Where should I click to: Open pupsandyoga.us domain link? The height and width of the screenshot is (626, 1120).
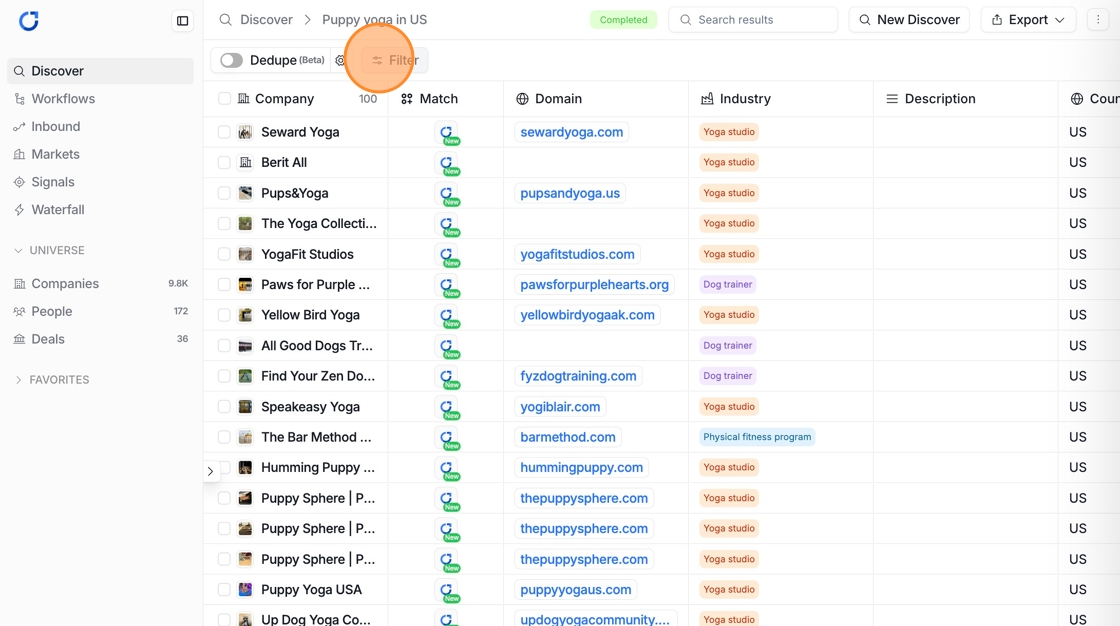click(570, 193)
